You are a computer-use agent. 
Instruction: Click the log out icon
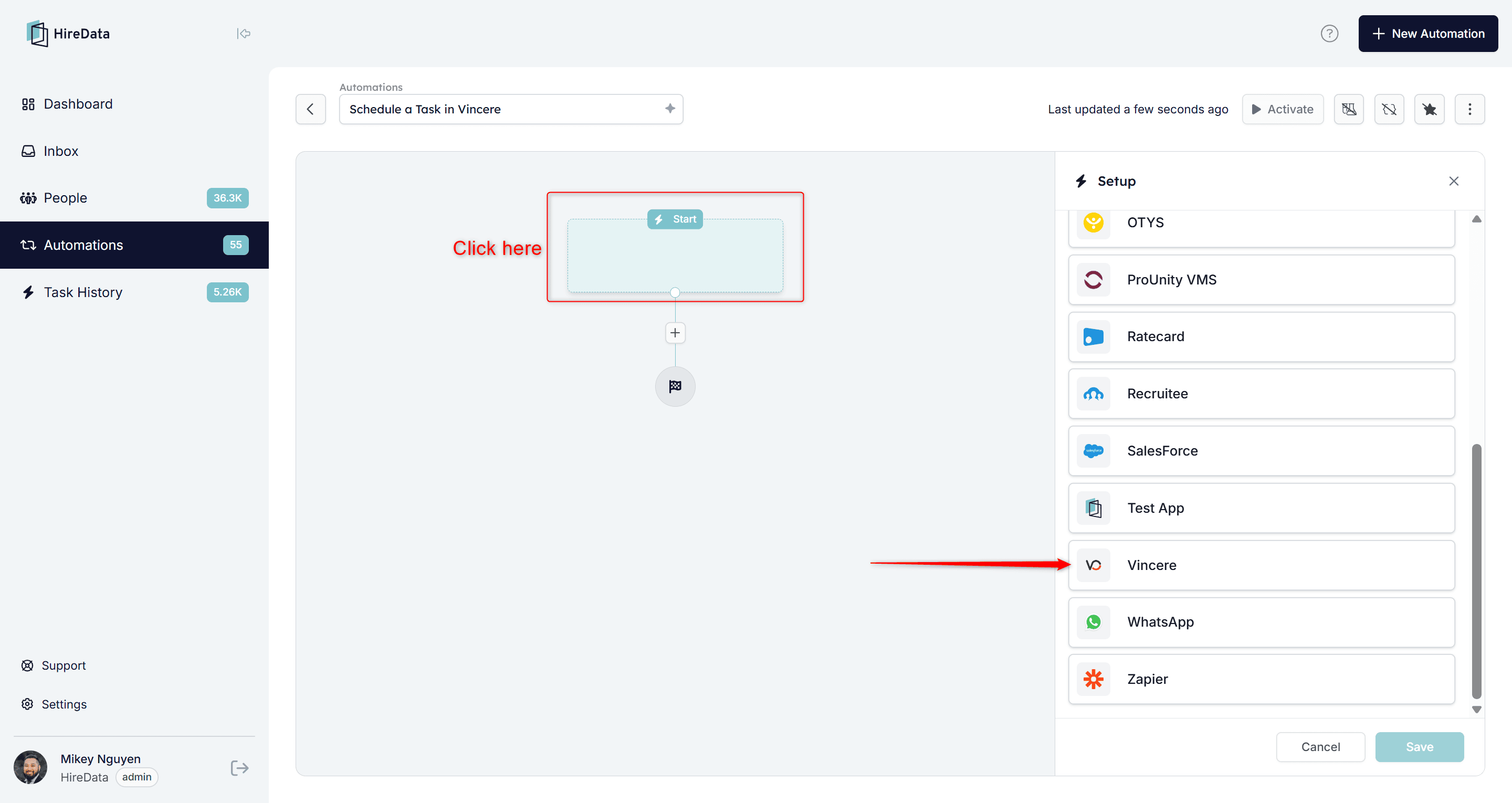tap(239, 768)
